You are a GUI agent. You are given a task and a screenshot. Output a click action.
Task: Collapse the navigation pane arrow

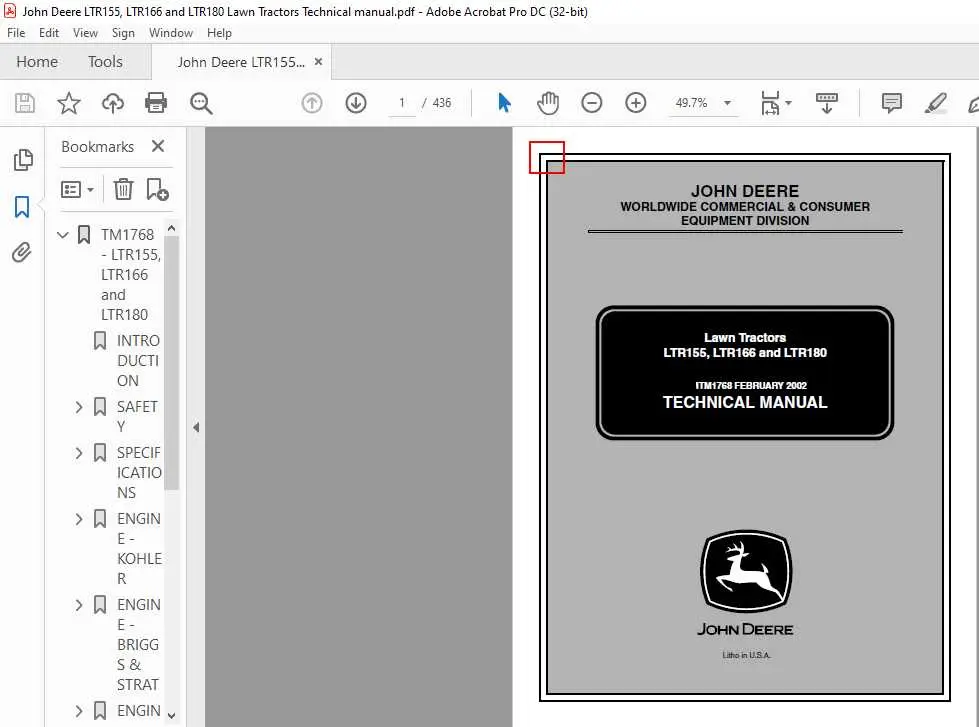tap(196, 427)
